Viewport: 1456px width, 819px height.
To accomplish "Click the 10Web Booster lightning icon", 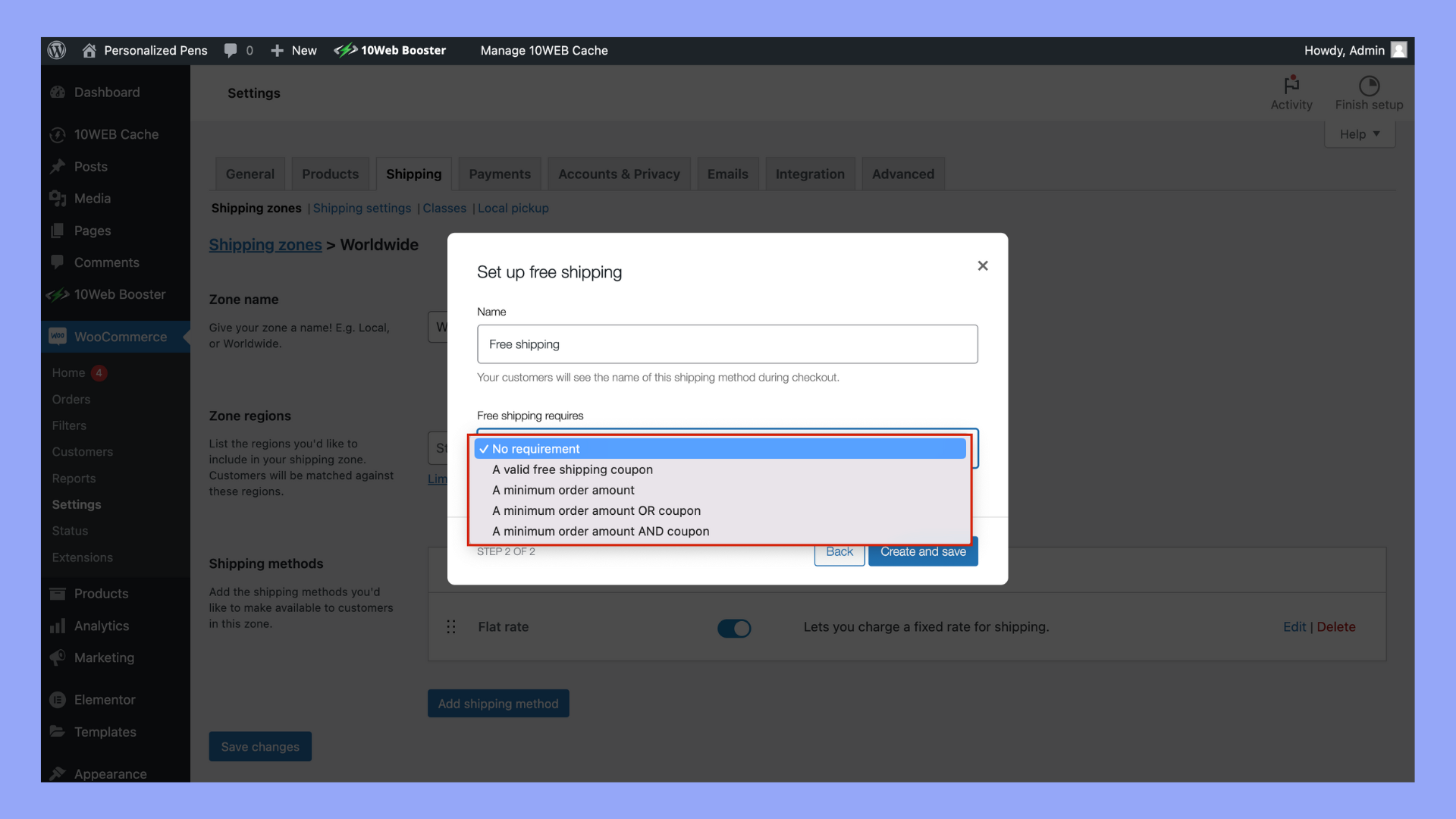I will click(346, 50).
